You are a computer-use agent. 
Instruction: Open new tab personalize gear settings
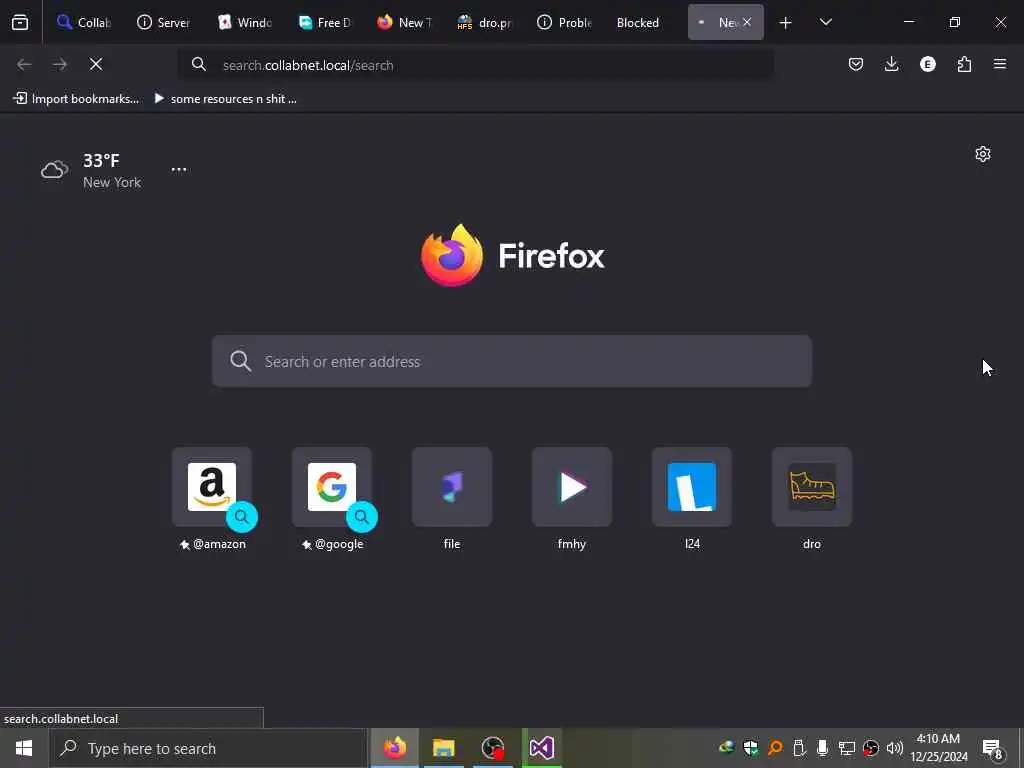982,154
